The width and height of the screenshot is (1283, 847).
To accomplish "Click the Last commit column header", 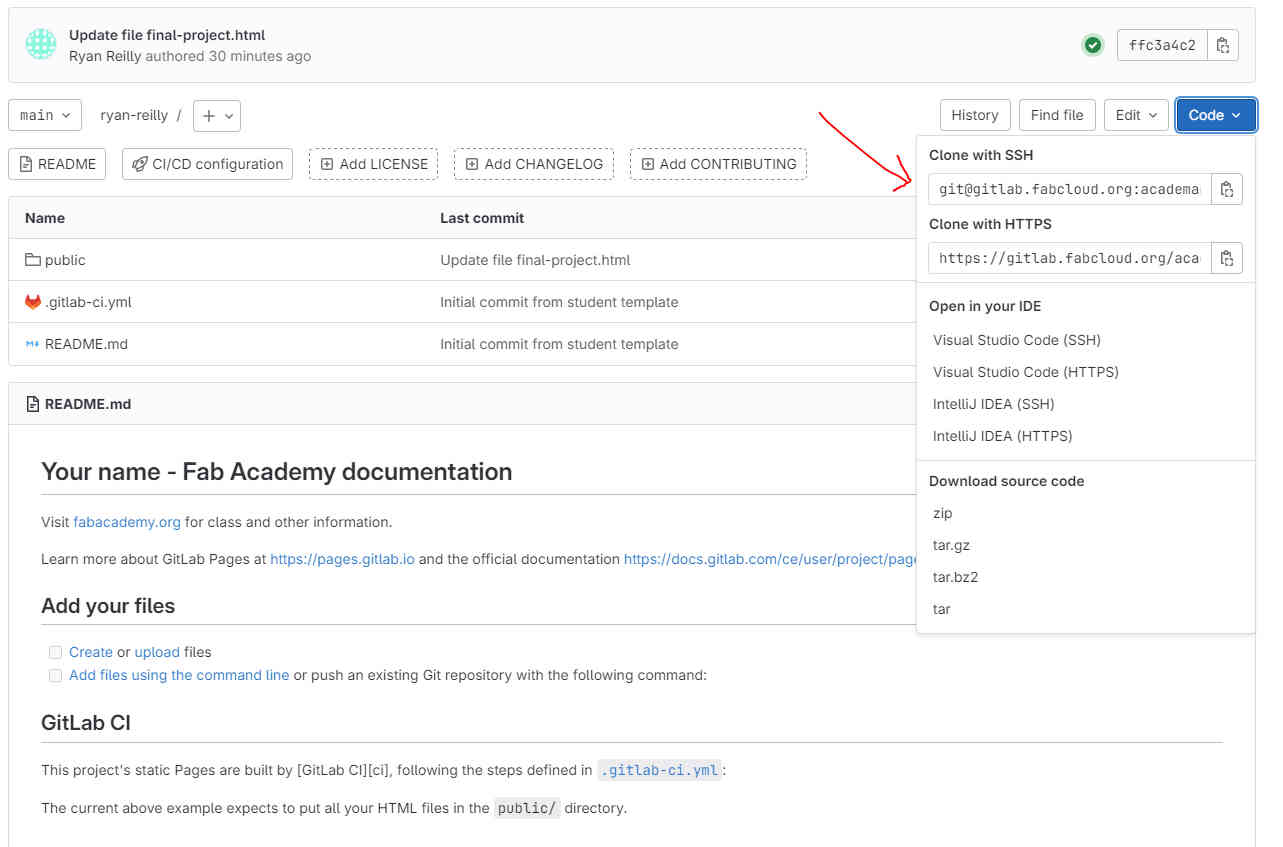I will [482, 218].
